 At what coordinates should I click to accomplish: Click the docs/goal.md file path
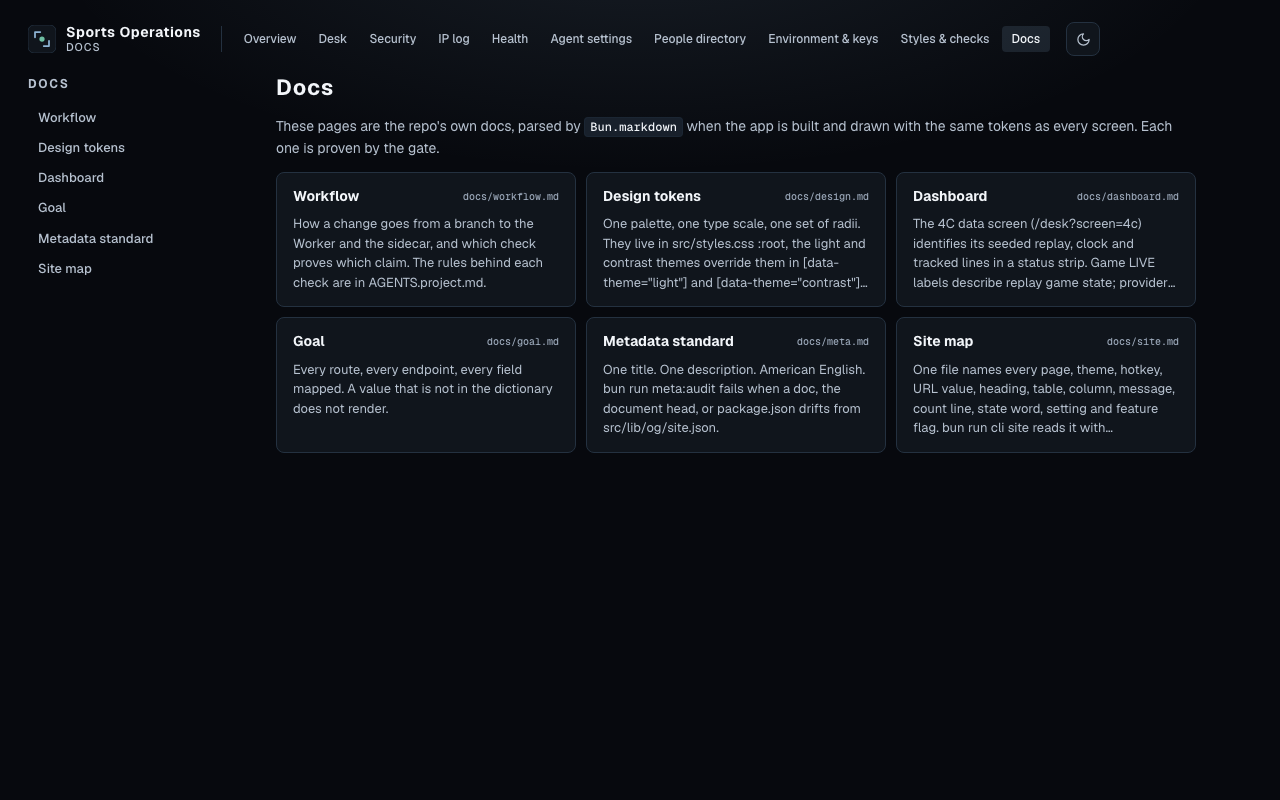pos(523,342)
